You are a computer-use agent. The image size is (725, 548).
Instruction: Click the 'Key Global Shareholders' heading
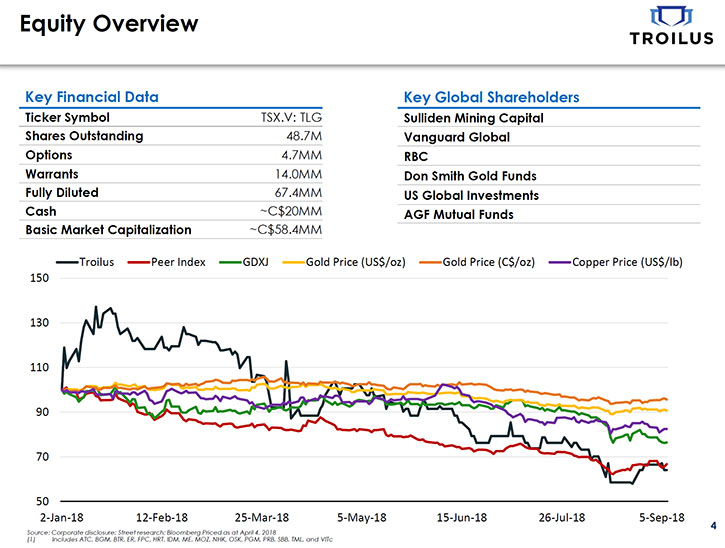point(492,97)
